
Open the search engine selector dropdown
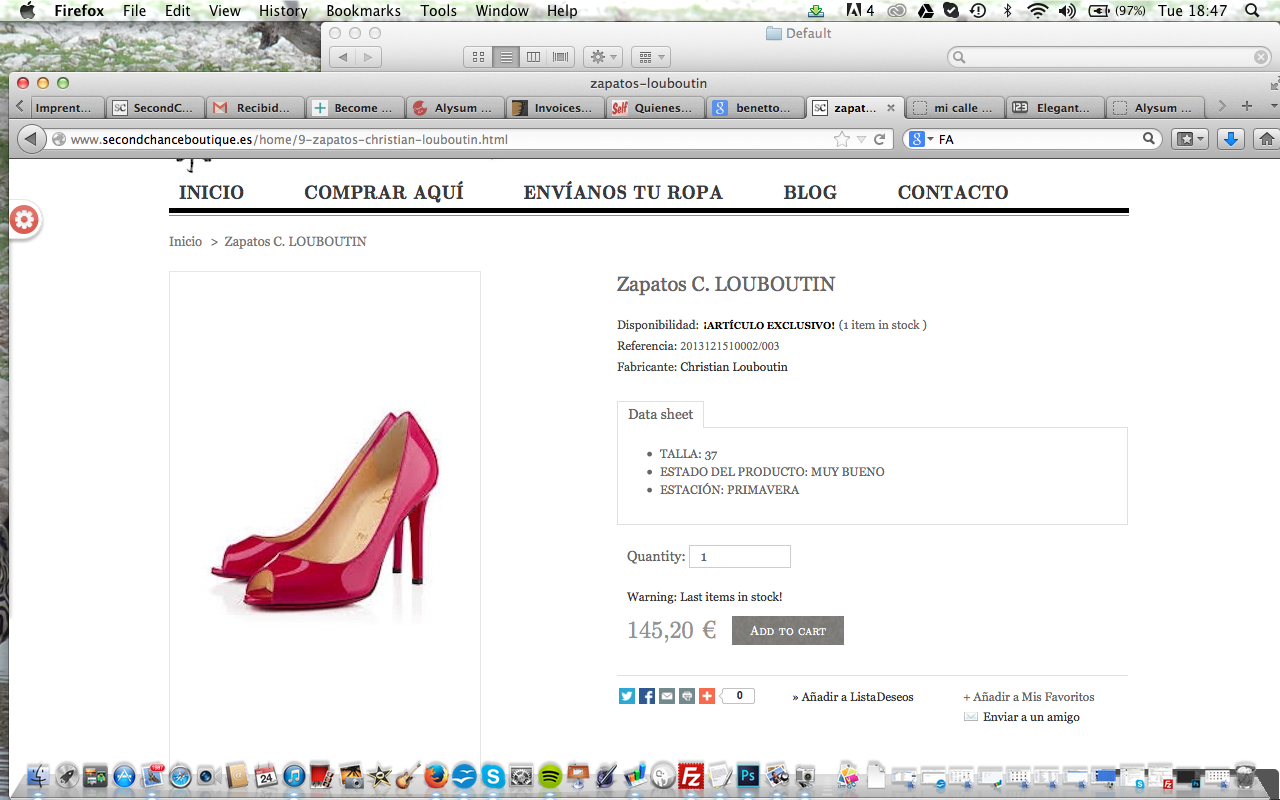[x=921, y=139]
